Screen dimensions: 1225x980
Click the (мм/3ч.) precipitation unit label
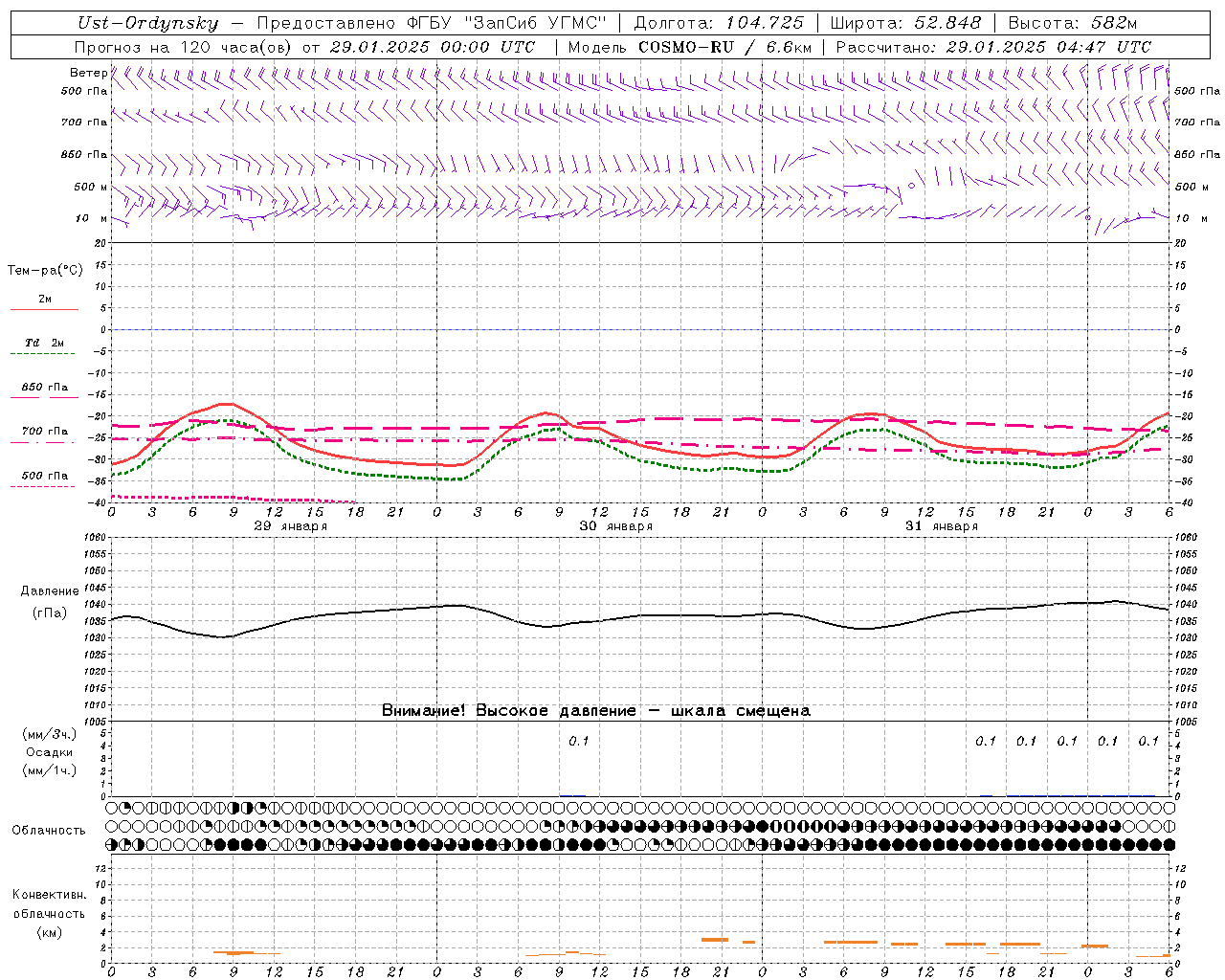pyautogui.click(x=50, y=734)
